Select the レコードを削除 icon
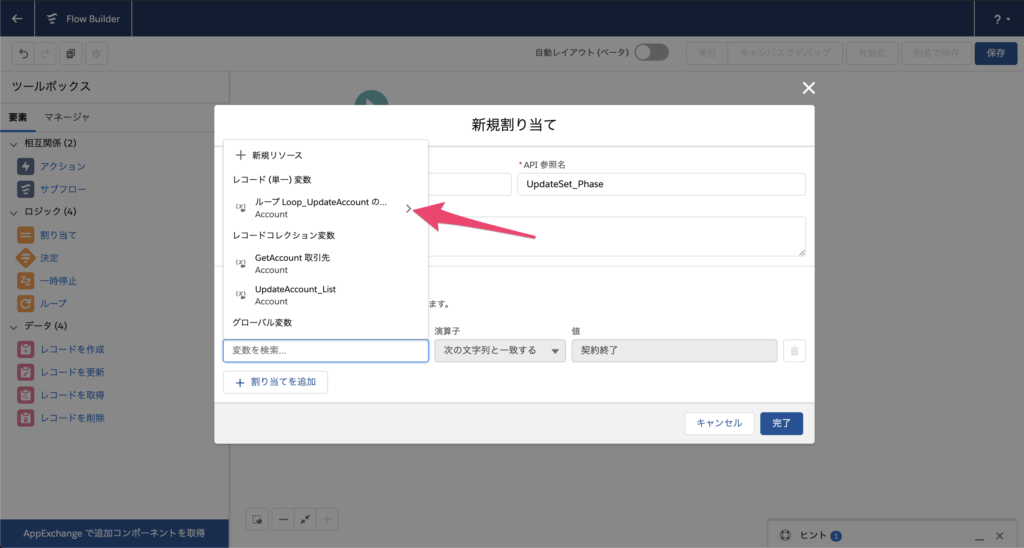This screenshot has height=548, width=1024. tap(25, 418)
